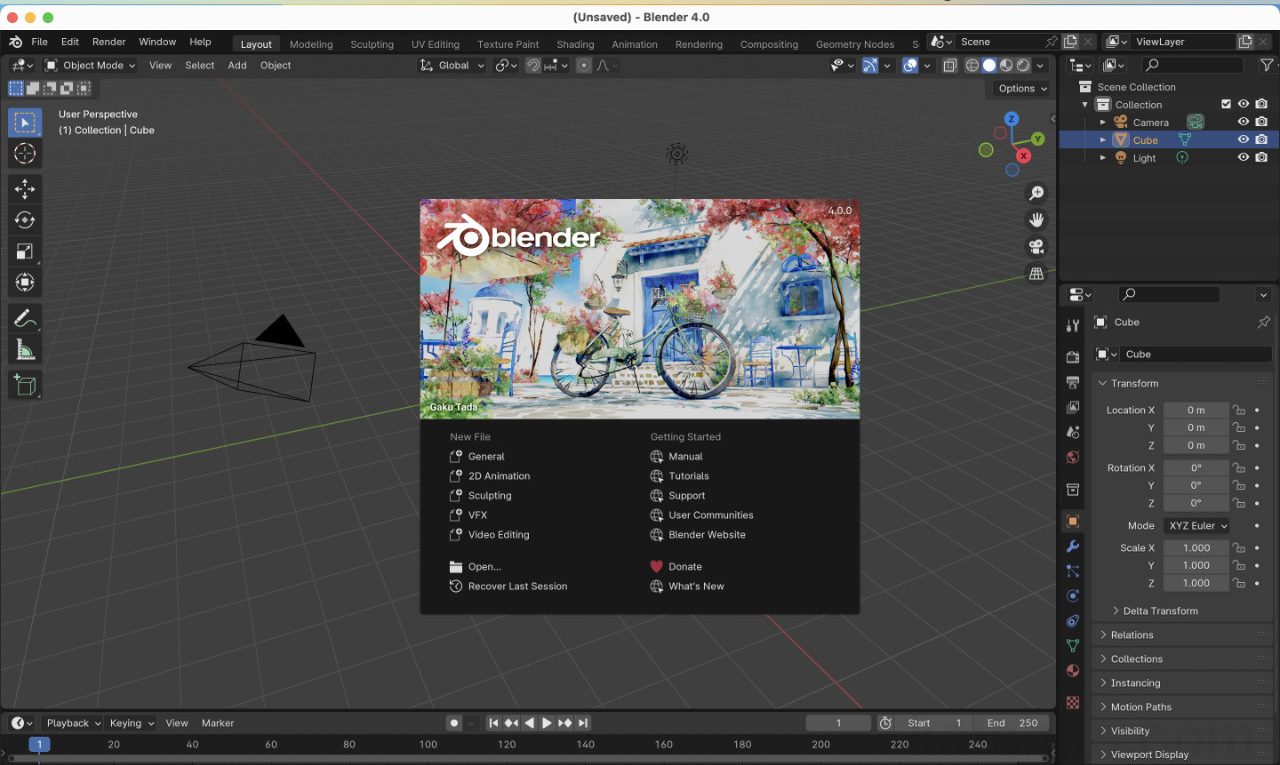This screenshot has height=765, width=1280.
Task: Toggle X-ray display mode
Action: [949, 65]
